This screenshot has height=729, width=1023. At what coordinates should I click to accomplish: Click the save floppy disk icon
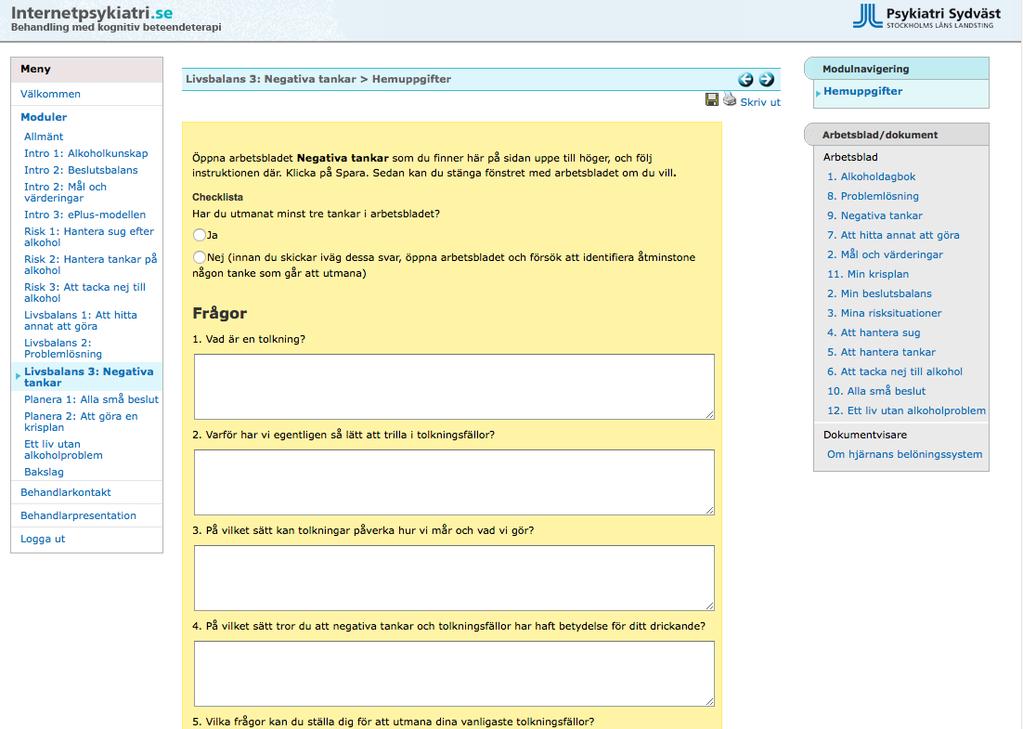712,99
